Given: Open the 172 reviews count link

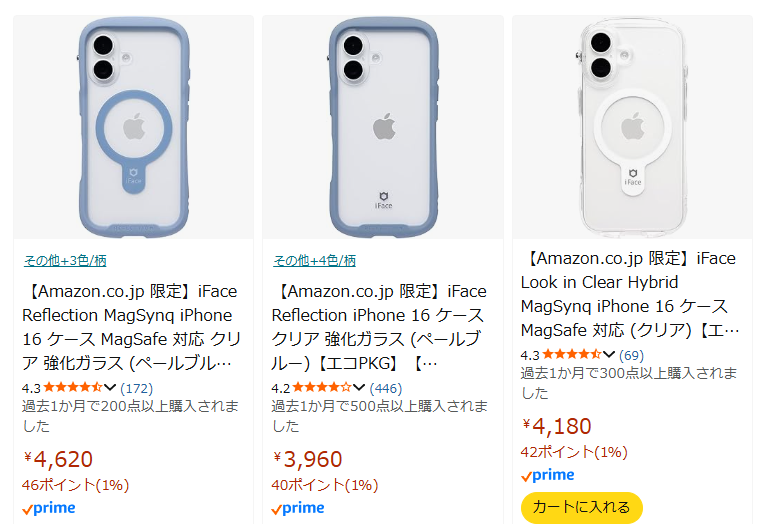Looking at the screenshot, I should coord(135,387).
